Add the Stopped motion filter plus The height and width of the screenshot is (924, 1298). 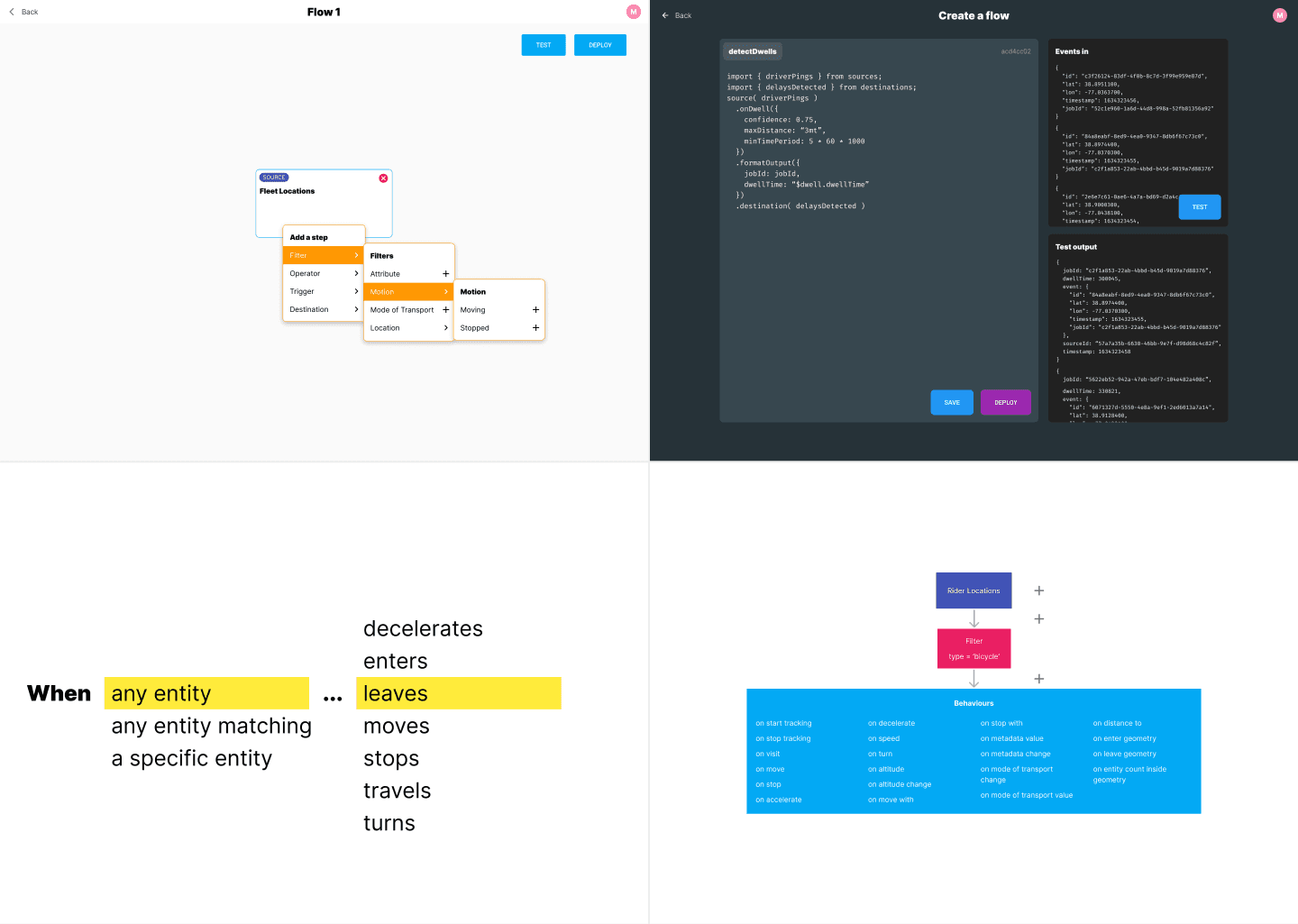[535, 328]
